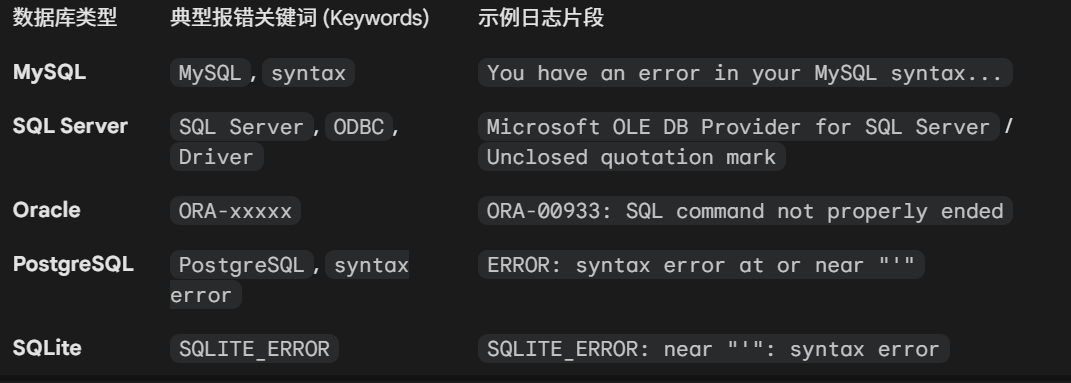This screenshot has height=383, width=1071.
Task: Select the 'ORA-xxxxx' keyword chip
Action: point(236,211)
